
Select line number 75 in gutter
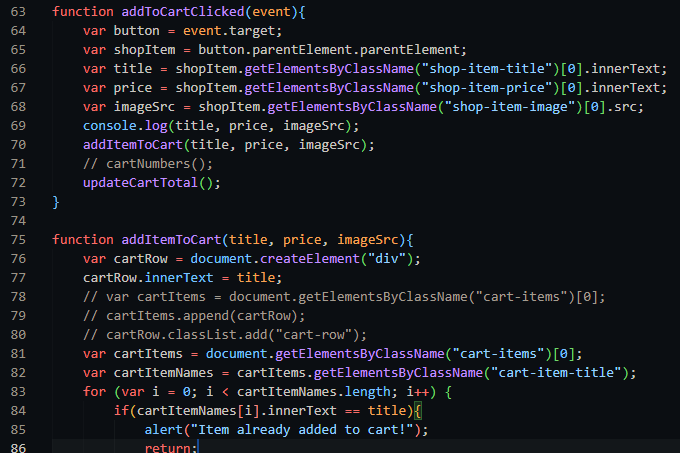(18, 240)
